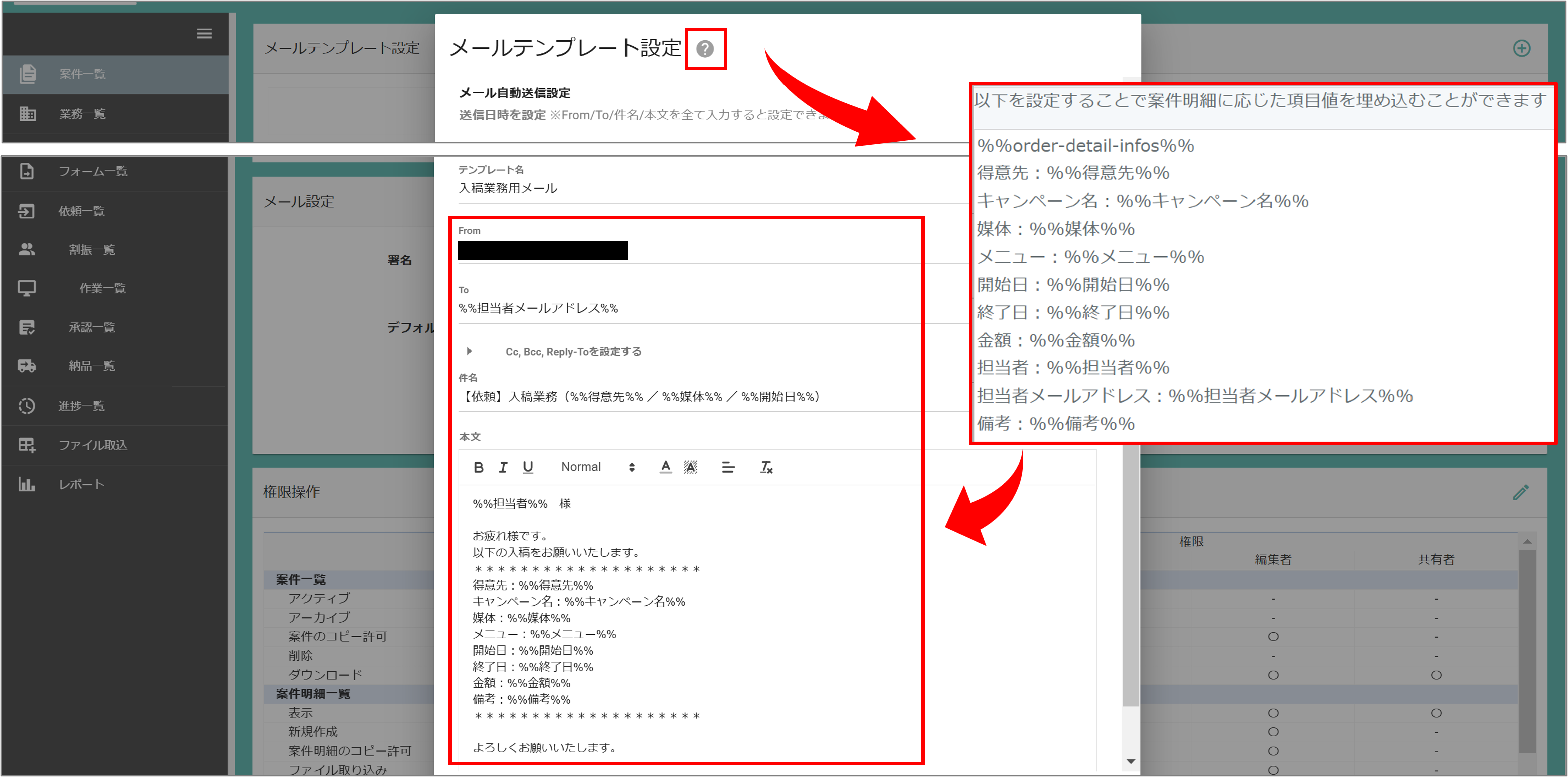Viewport: 1568px width, 777px height.
Task: Click the 送信日時を設定 link
Action: (x=502, y=115)
